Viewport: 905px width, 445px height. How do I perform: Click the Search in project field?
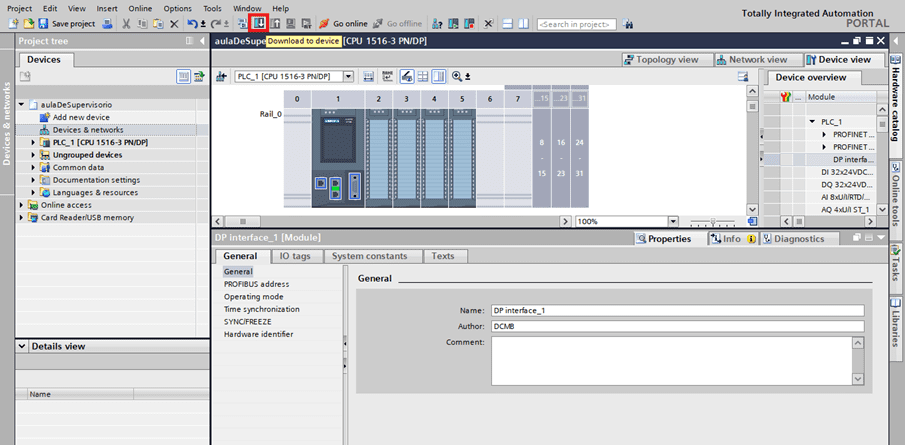point(577,24)
